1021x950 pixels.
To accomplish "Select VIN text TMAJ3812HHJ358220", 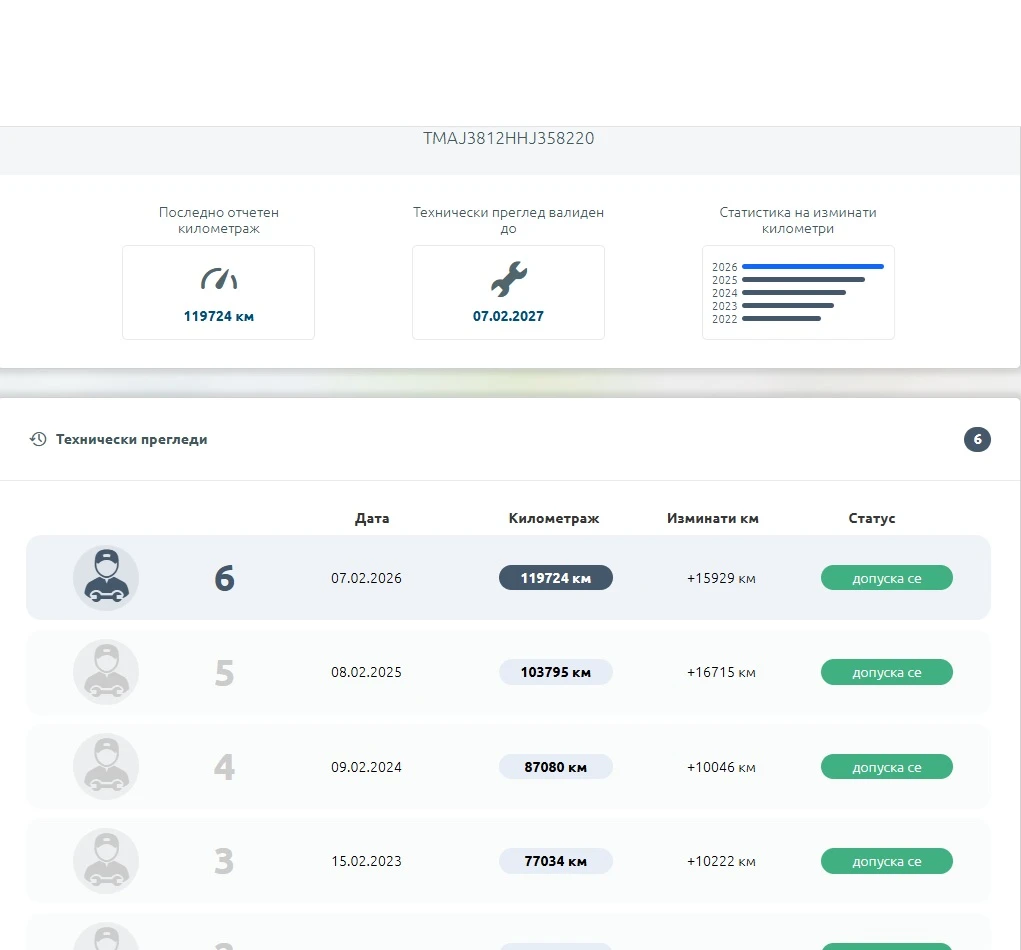I will 509,138.
